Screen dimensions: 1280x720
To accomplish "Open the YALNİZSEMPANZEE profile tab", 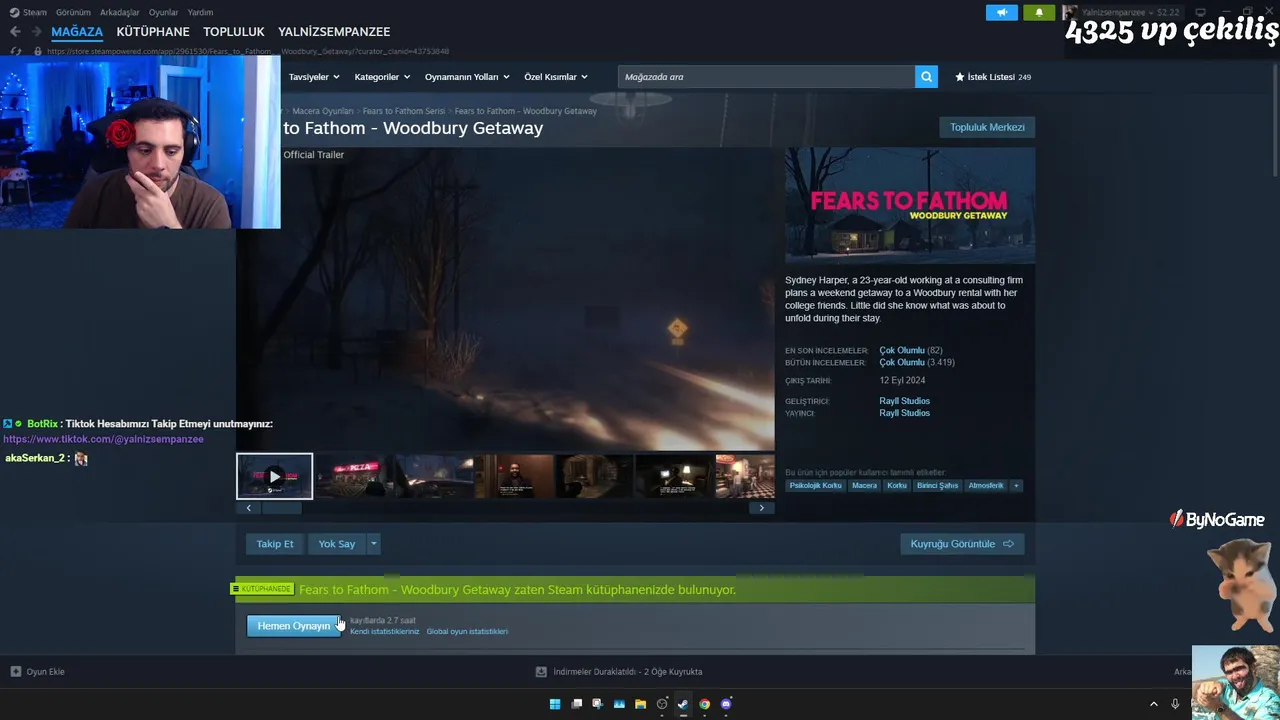I will click(x=334, y=32).
